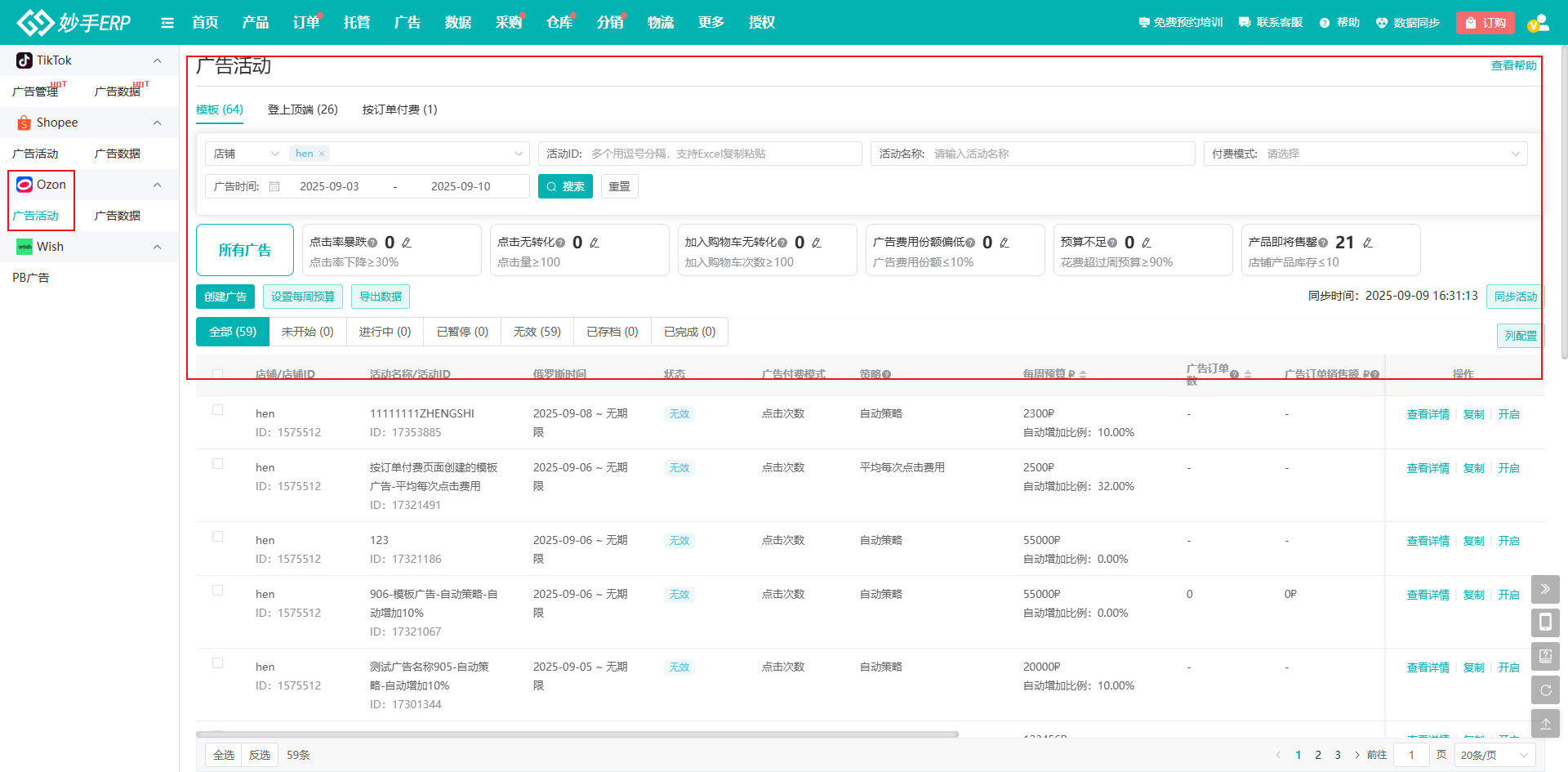Click the floating refresh icon on right edge
This screenshot has height=772, width=1568.
(1545, 690)
